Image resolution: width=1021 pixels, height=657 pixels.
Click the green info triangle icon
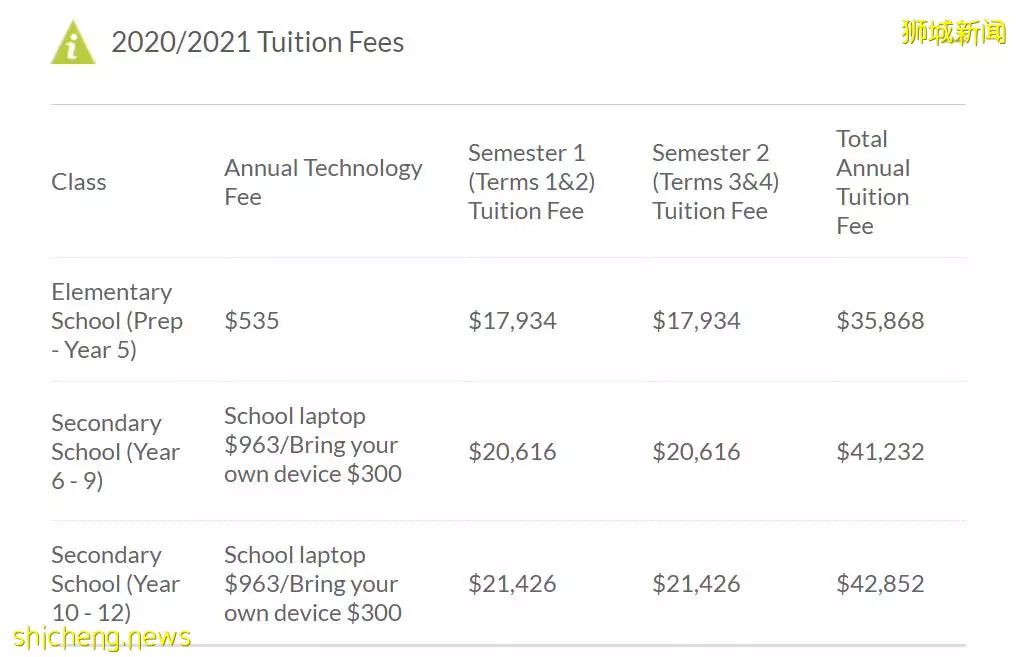pyautogui.click(x=73, y=42)
